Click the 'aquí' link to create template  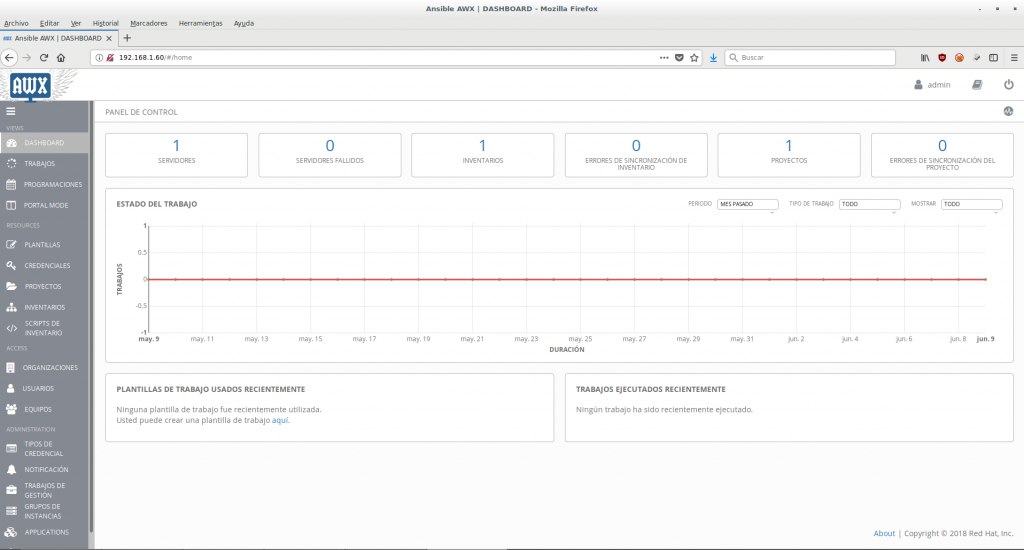coord(280,420)
